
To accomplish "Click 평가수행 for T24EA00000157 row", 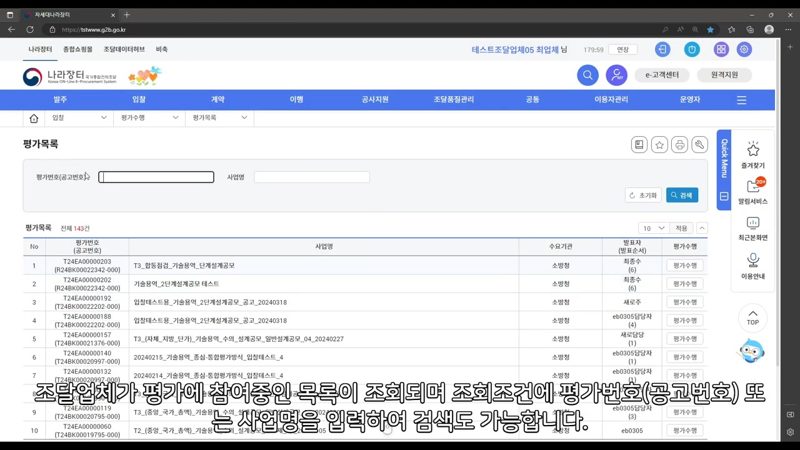I will (x=685, y=339).
